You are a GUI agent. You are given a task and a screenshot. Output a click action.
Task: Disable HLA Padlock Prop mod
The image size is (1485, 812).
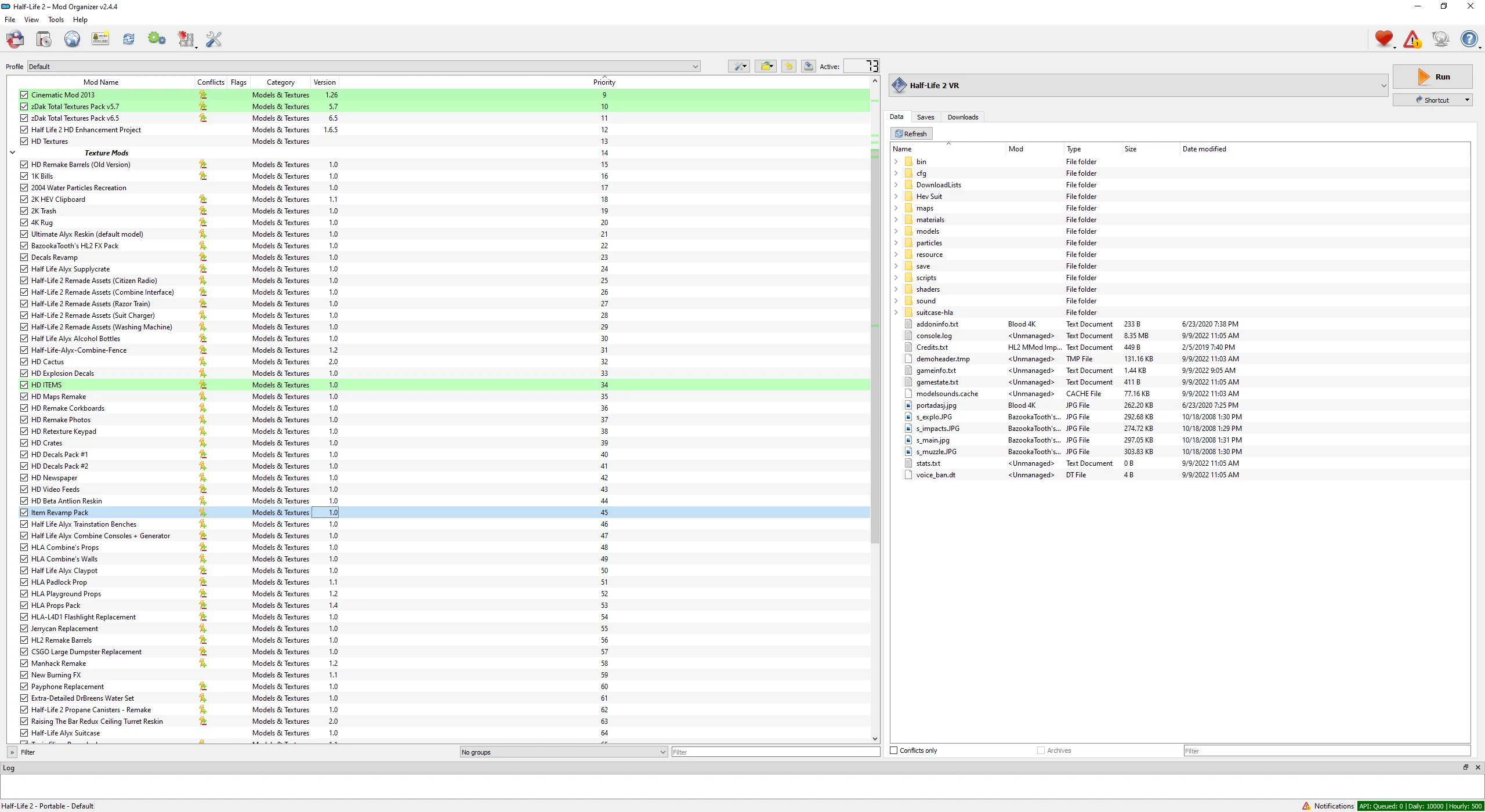(24, 582)
